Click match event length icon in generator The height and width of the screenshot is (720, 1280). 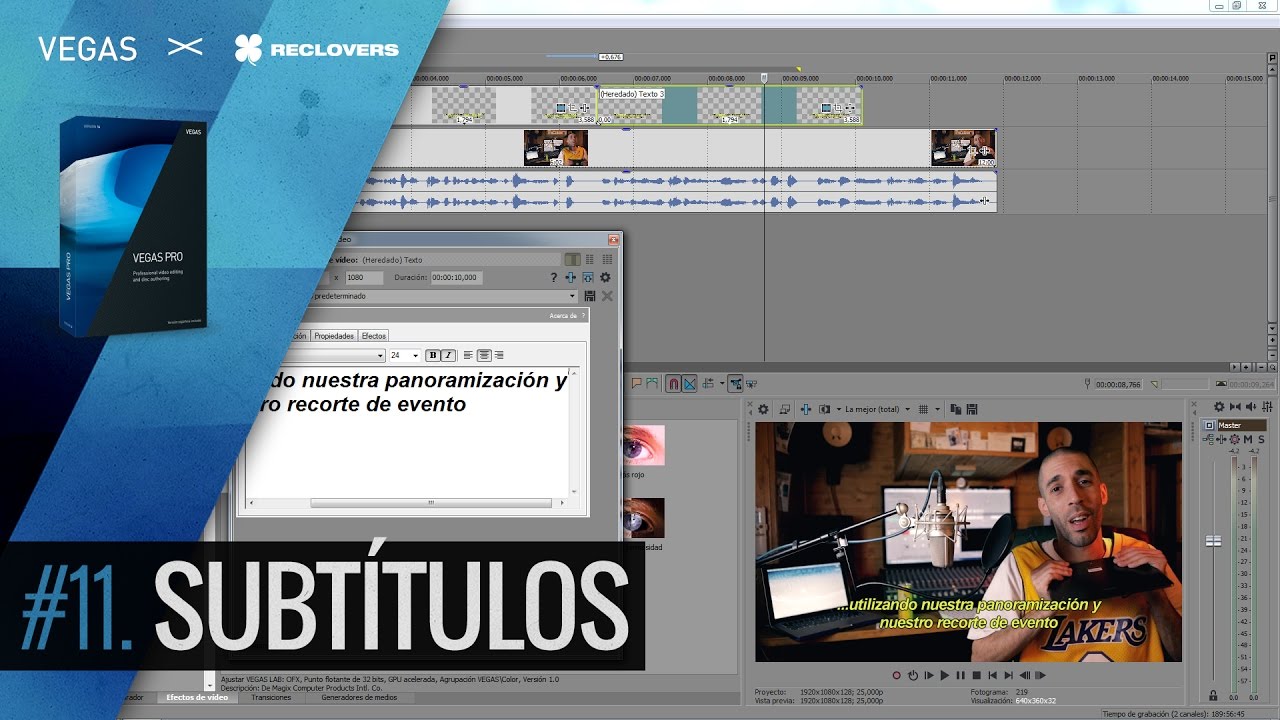tap(588, 277)
